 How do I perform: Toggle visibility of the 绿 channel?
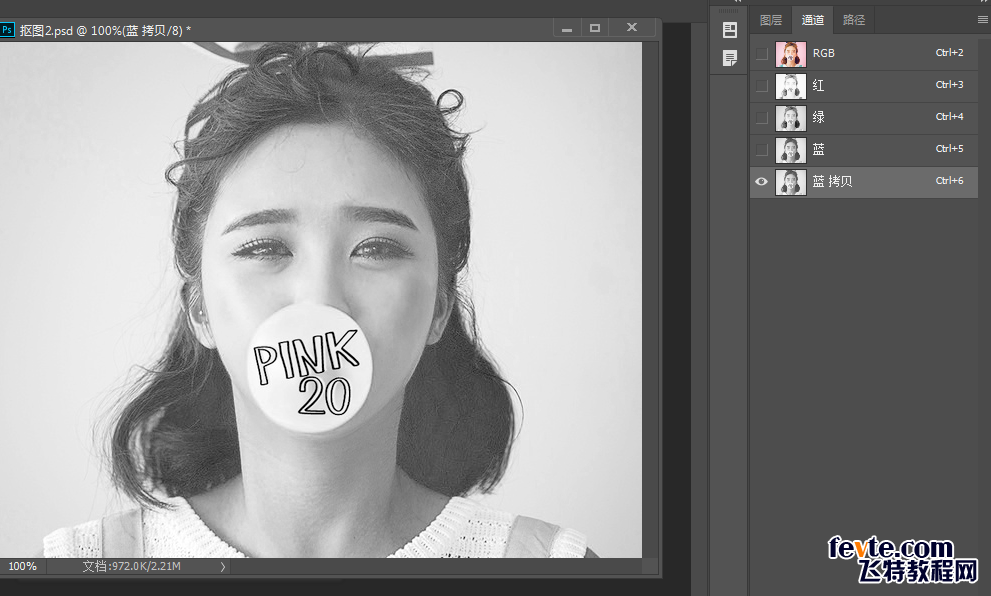762,118
